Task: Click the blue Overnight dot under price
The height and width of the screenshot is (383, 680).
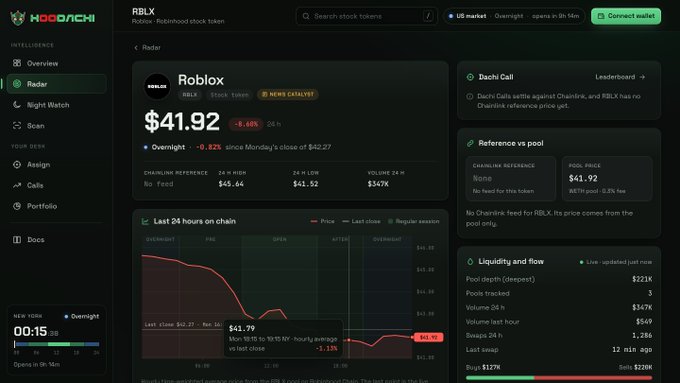Action: (145, 147)
